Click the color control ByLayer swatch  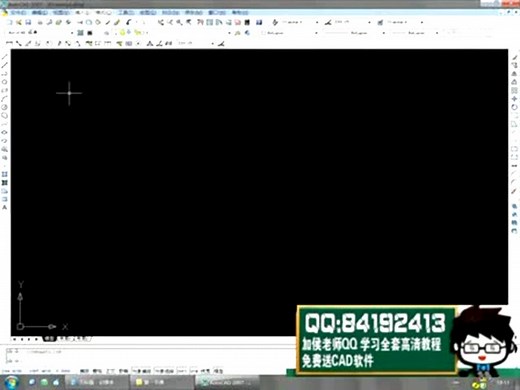[263, 33]
